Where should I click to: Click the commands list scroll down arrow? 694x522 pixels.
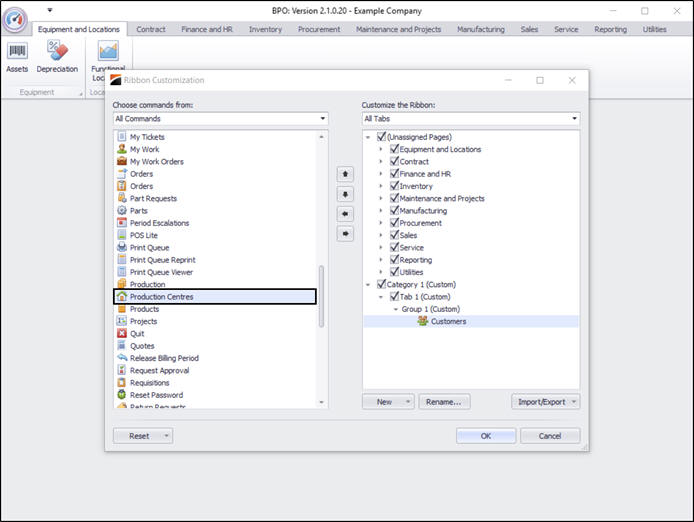[321, 402]
